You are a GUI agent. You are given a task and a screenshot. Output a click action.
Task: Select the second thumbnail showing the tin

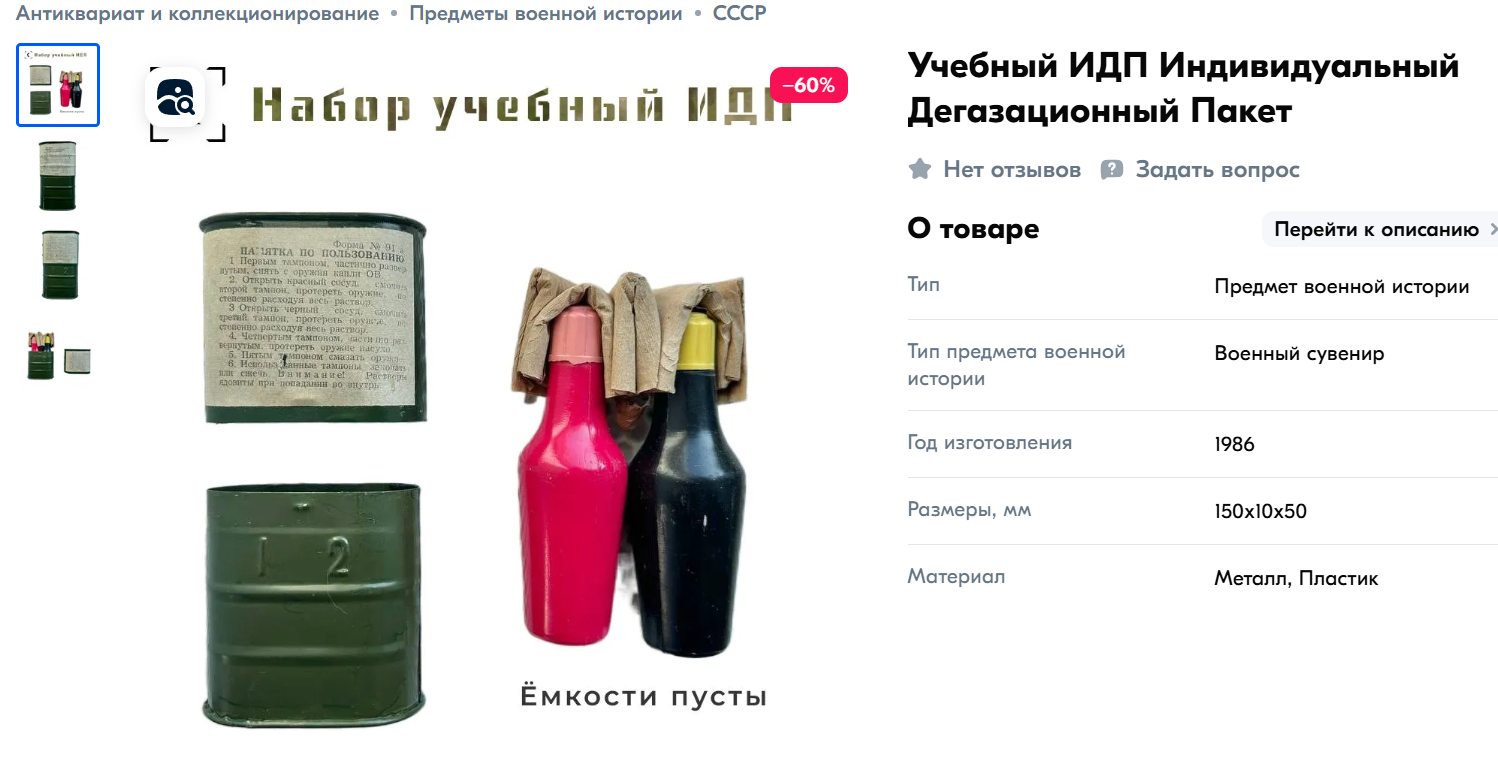click(58, 175)
